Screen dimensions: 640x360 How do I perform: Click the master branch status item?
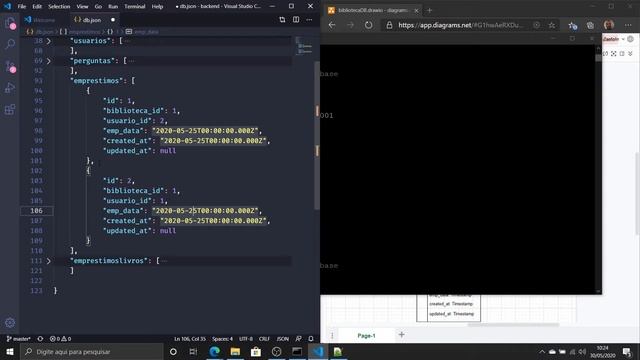(18, 339)
